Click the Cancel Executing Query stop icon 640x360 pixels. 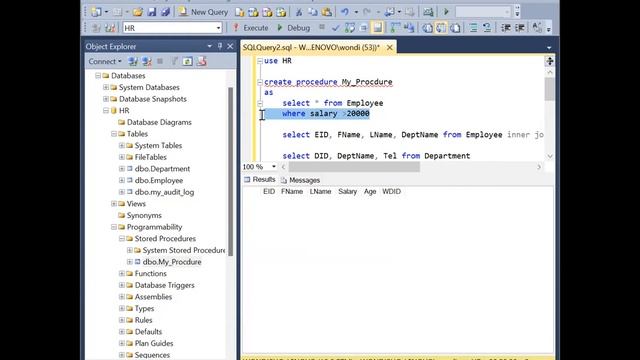[x=322, y=27]
